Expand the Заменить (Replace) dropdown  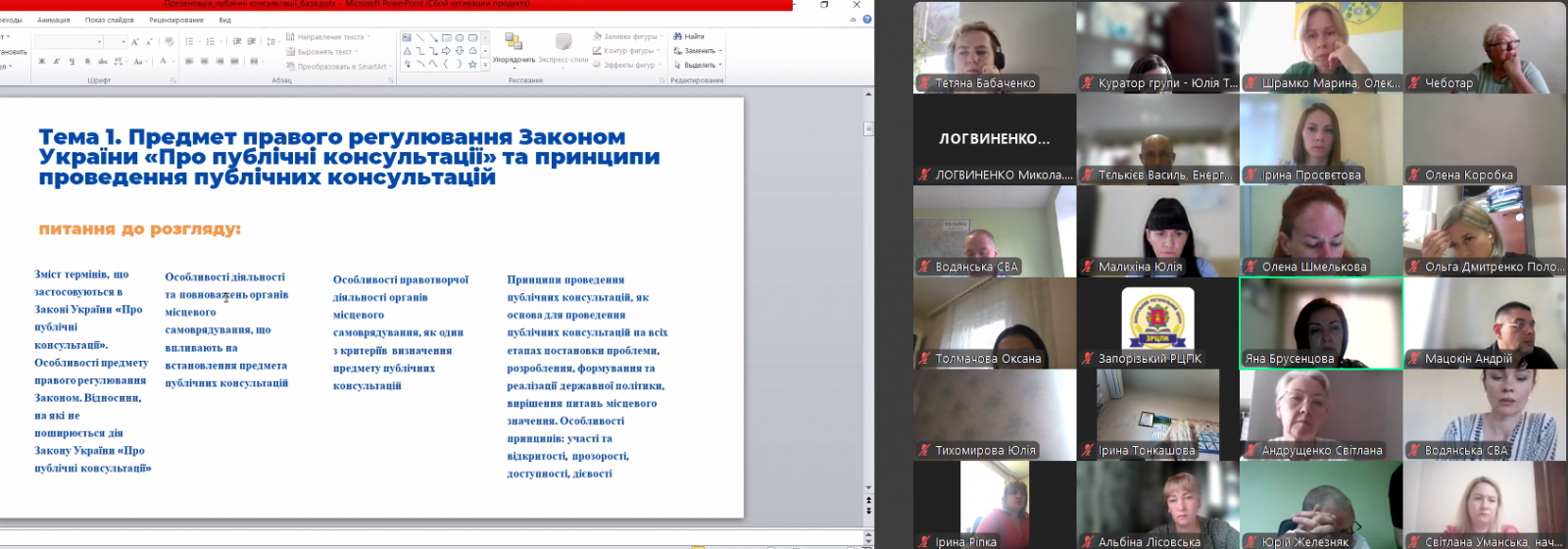(720, 51)
